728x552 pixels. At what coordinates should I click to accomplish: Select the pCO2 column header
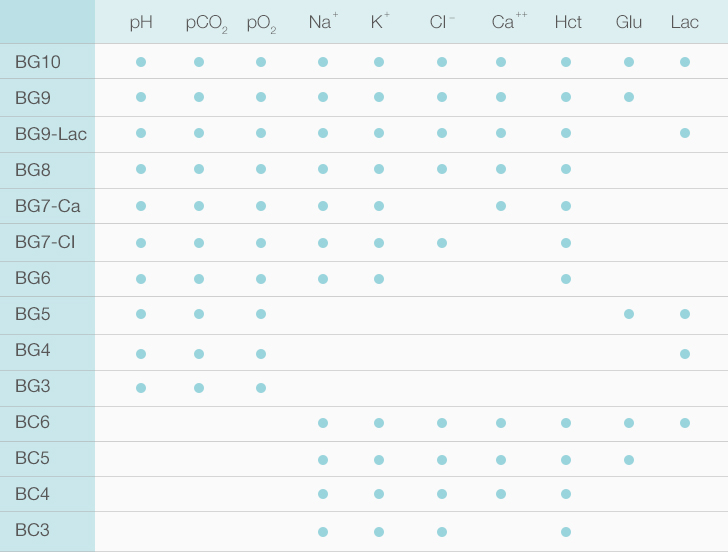point(207,23)
